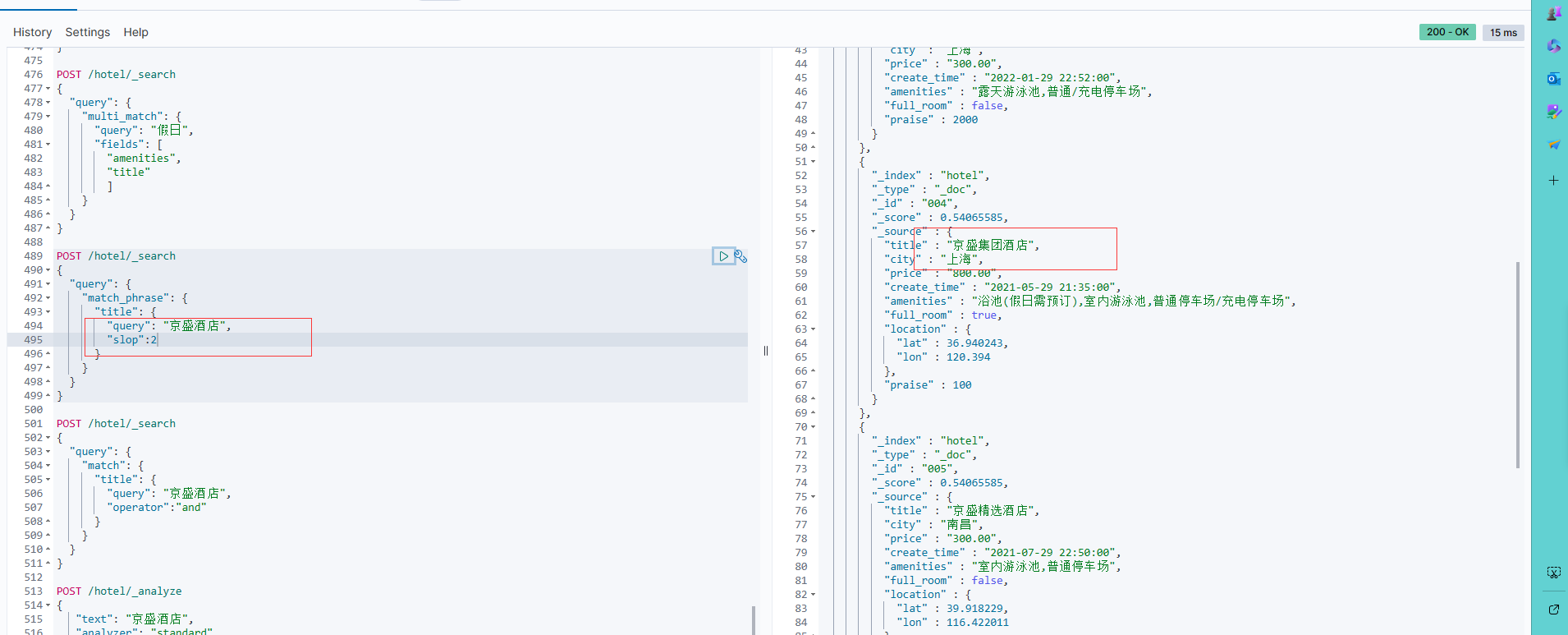Collapse the location fold at response line 63
The width and height of the screenshot is (1568, 635).
pyautogui.click(x=813, y=329)
